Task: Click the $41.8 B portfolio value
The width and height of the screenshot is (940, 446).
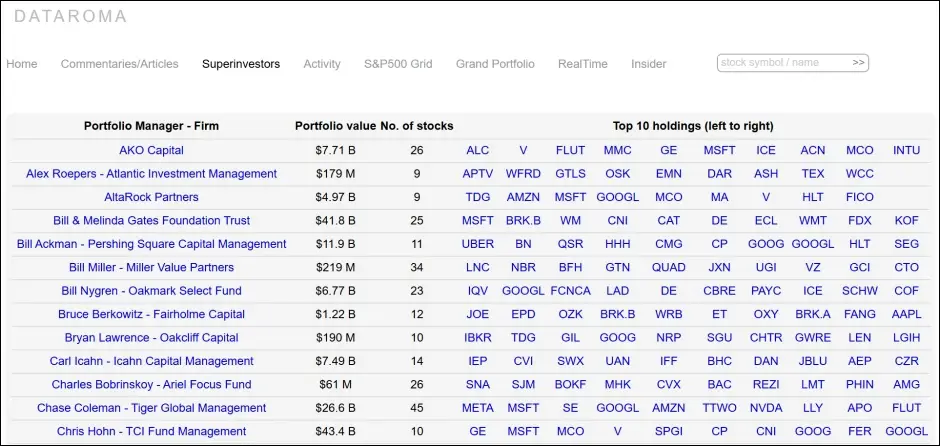Action: (x=336, y=221)
